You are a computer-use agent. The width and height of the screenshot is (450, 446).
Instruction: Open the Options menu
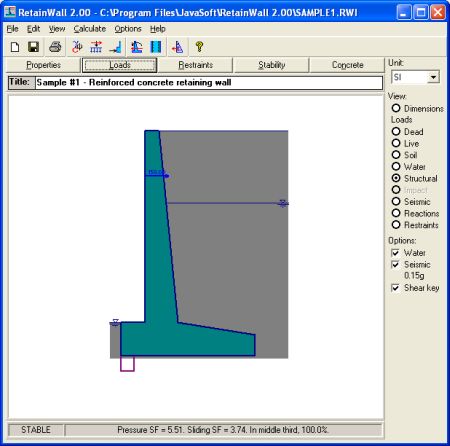(128, 29)
